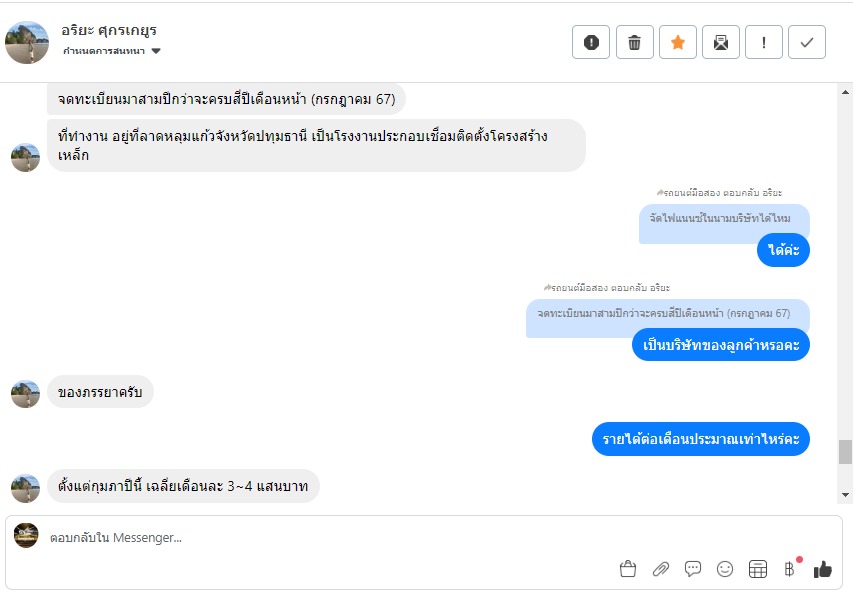Open the emoji picker

(x=725, y=569)
